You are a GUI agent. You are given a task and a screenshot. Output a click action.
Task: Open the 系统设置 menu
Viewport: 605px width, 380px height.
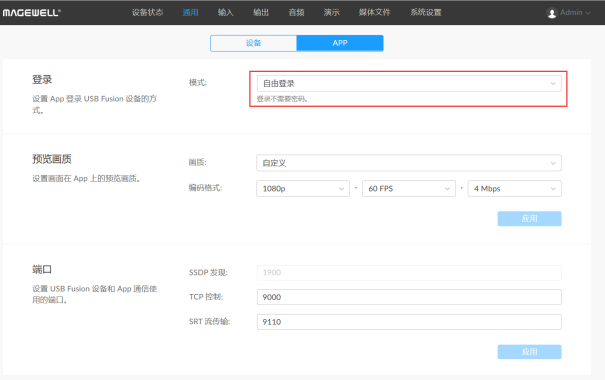426,12
